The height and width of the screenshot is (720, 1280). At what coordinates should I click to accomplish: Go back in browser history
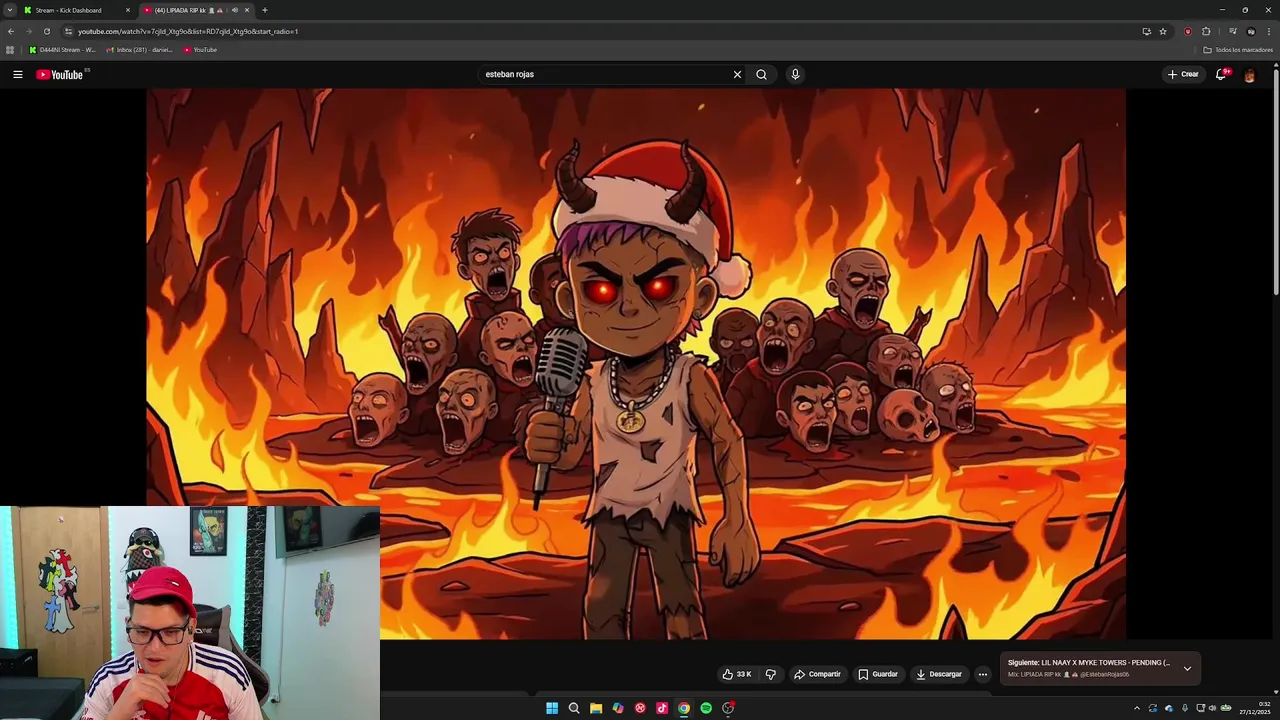point(11,31)
